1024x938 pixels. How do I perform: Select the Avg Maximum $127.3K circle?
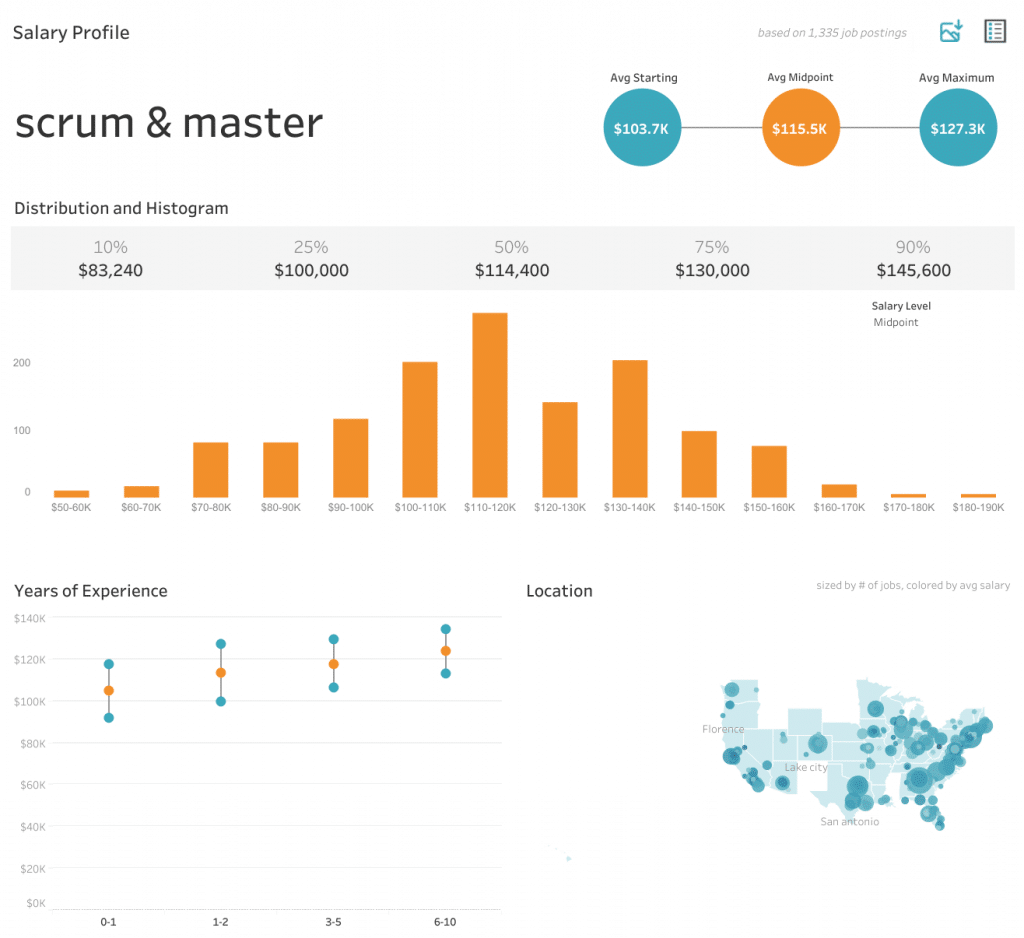tap(958, 127)
